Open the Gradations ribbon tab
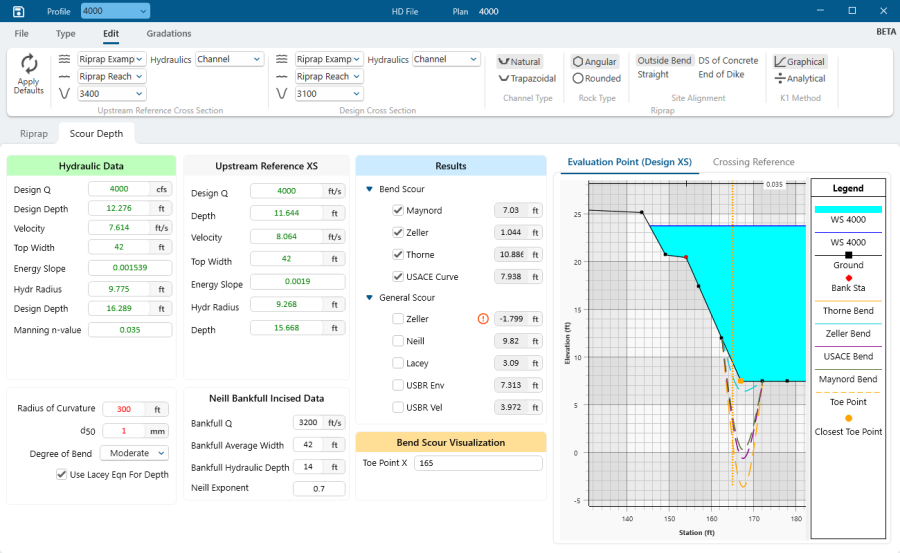 [168, 33]
